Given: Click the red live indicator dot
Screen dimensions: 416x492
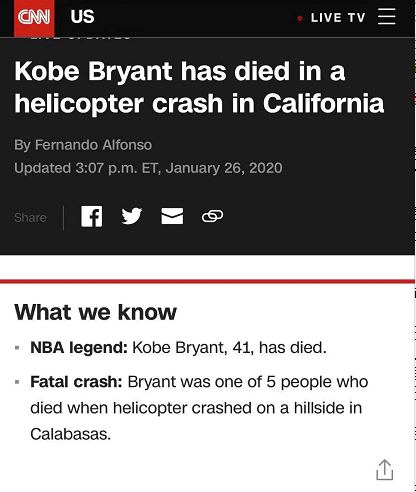Looking at the screenshot, I should (300, 18).
